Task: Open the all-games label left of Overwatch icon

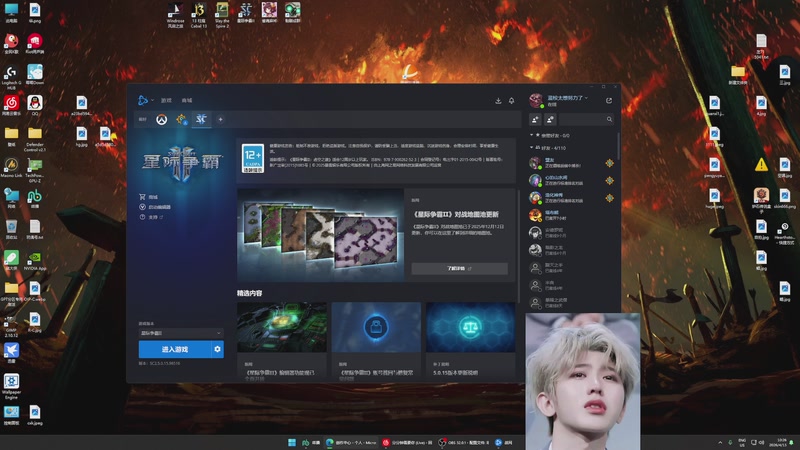Action: 143,119
